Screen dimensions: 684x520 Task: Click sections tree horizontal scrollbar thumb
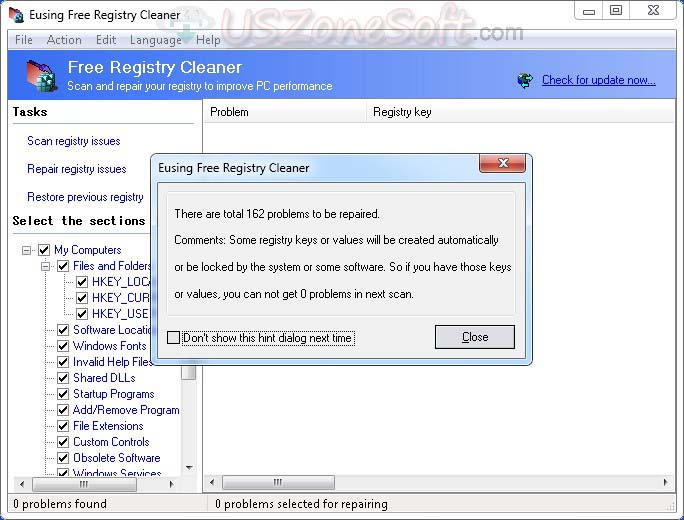coord(84,484)
